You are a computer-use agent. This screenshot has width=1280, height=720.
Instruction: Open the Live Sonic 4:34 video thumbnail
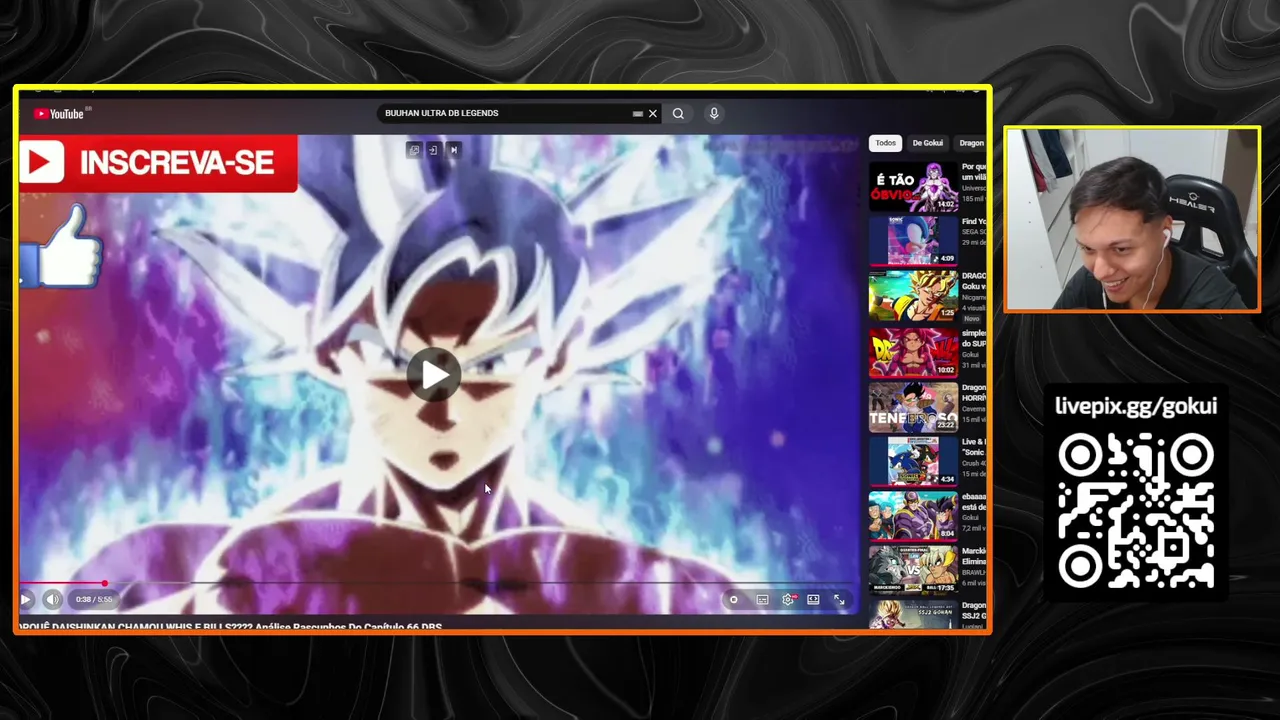point(913,461)
